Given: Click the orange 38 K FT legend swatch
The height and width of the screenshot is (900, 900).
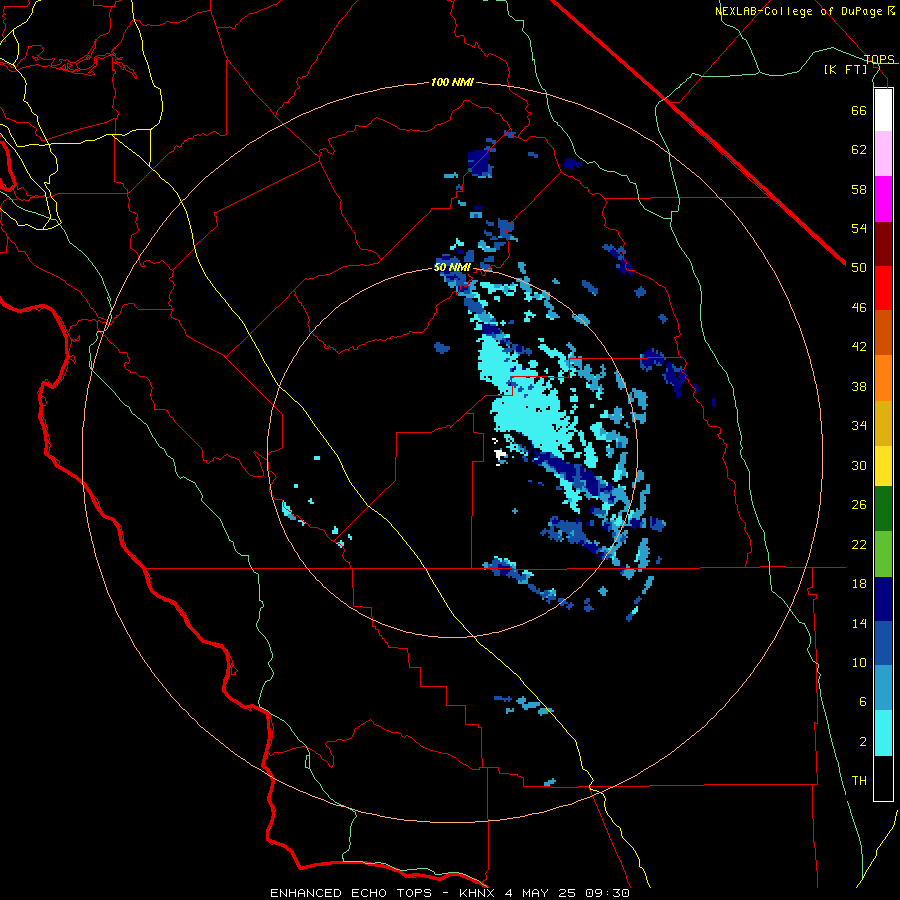Looking at the screenshot, I should coord(883,378).
